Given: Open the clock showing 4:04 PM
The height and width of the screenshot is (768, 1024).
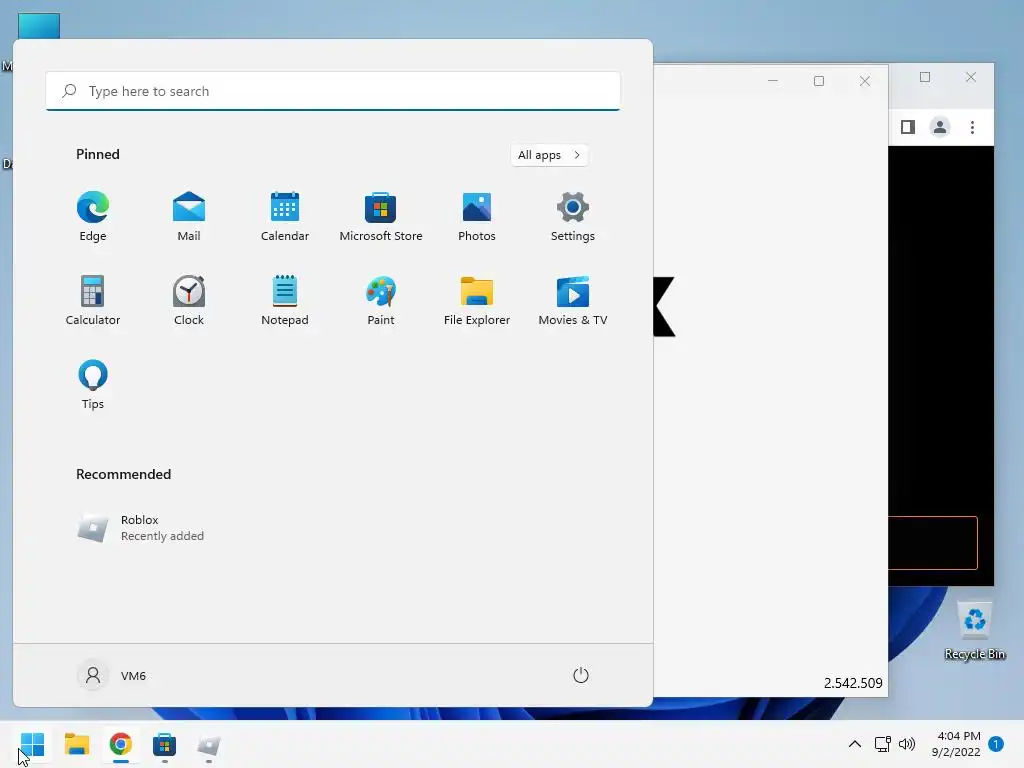Looking at the screenshot, I should point(956,744).
